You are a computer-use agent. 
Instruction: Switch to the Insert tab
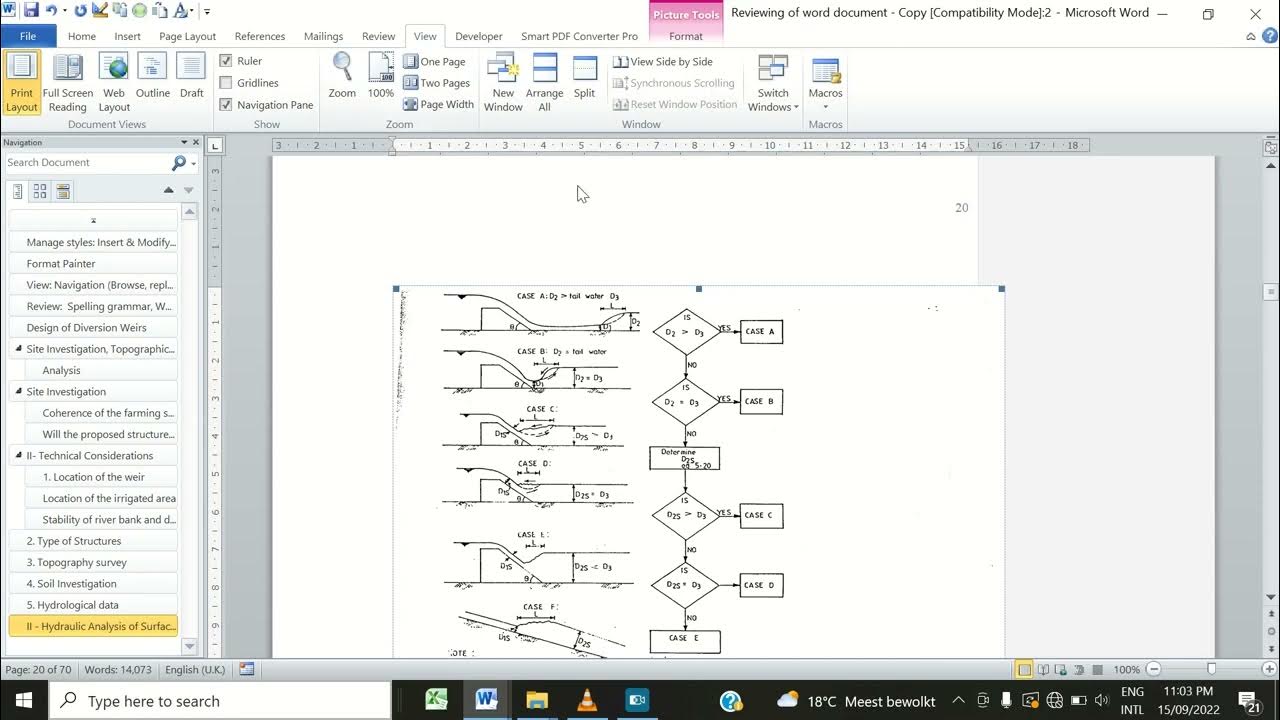127,36
